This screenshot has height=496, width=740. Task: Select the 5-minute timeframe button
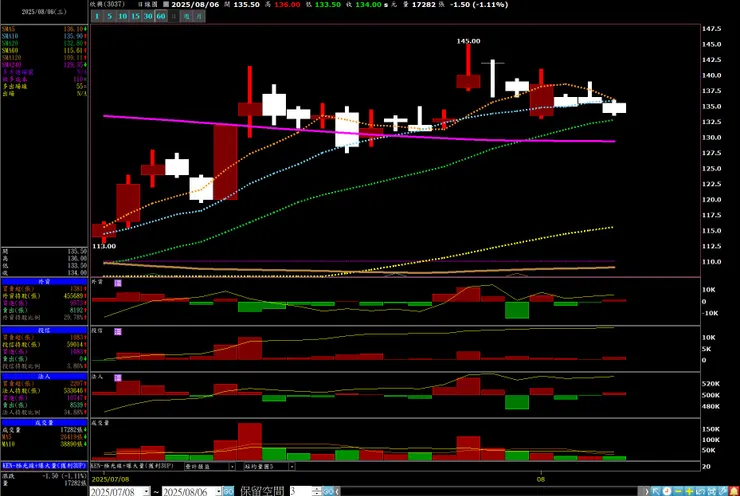[109, 16]
